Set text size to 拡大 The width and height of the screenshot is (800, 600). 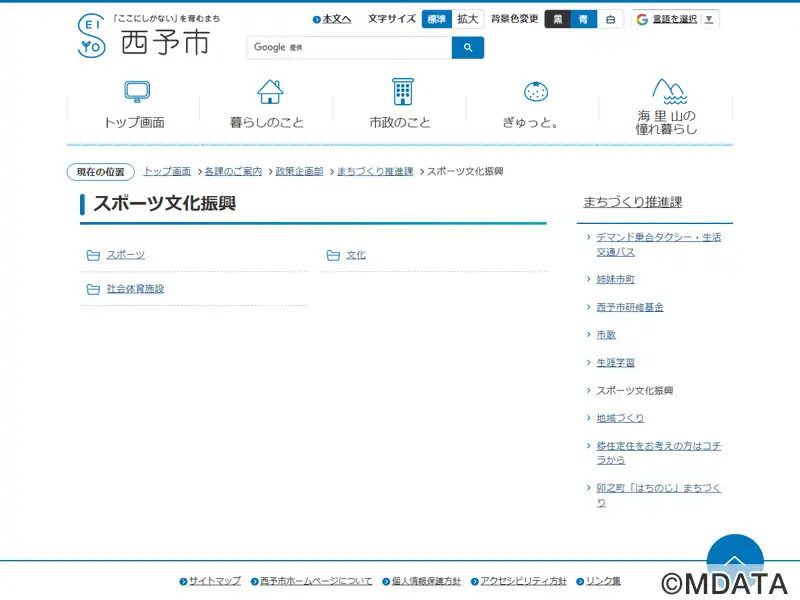coord(468,19)
